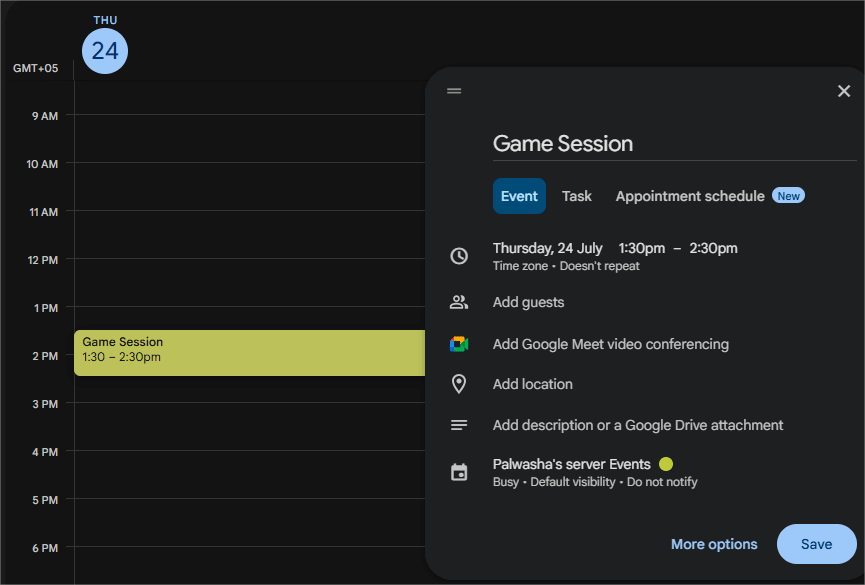
Task: Click the Google Meet camera icon
Action: pos(459,344)
